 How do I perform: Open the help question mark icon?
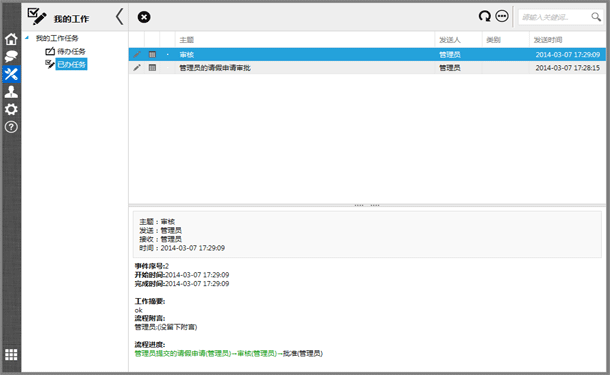pos(11,127)
